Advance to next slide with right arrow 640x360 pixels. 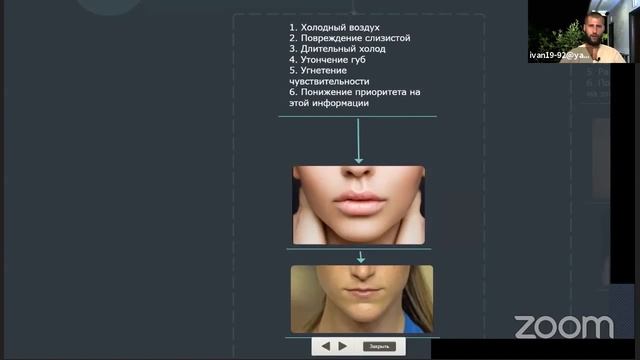coord(343,347)
